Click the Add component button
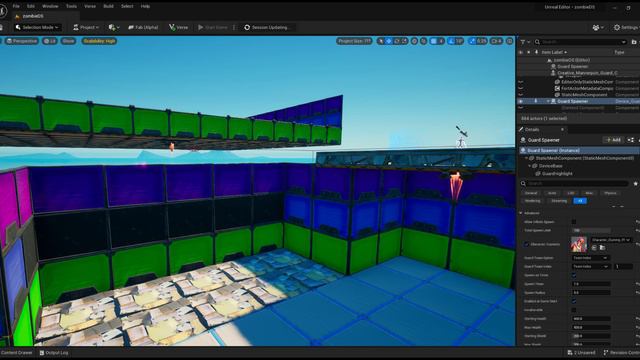640x360 pixels. [613, 140]
